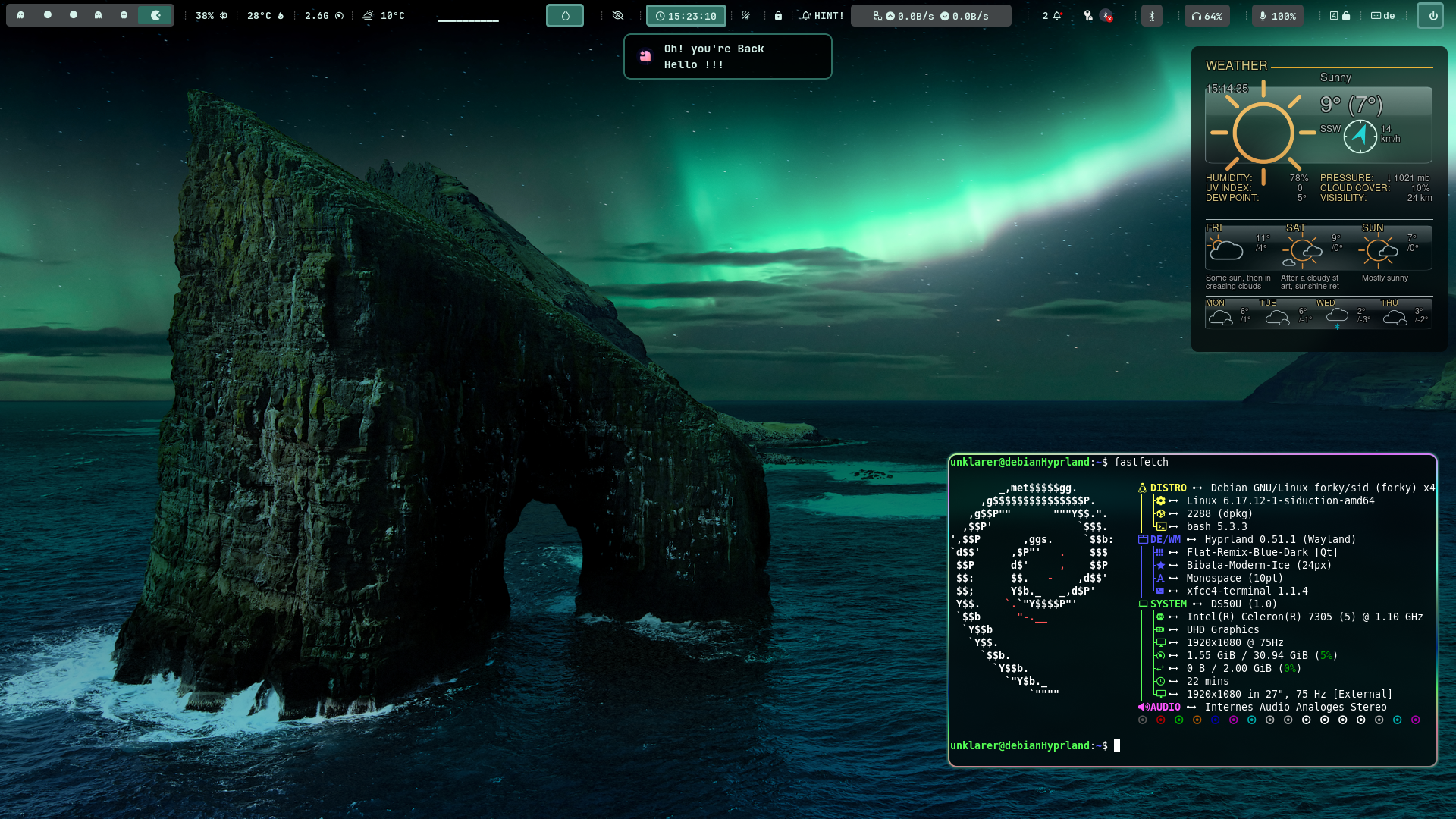This screenshot has width=1456, height=819.
Task: Click the water drop icon in the bar
Action: point(565,16)
